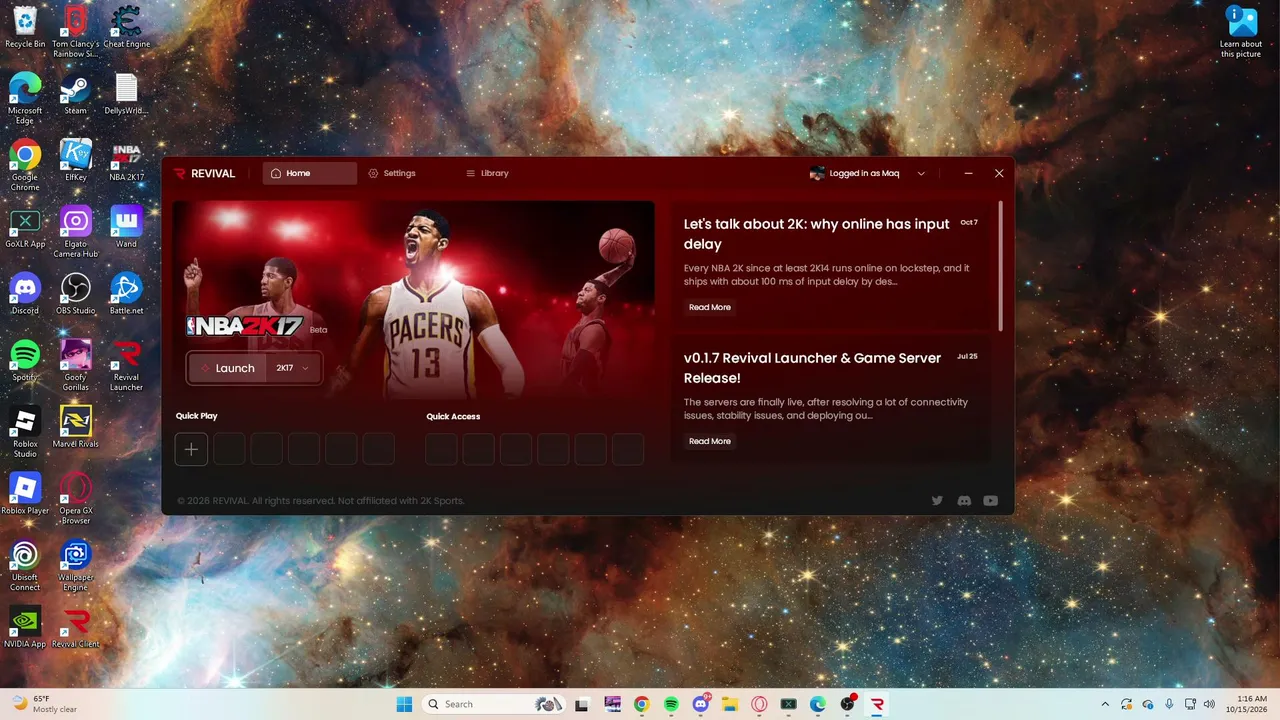Open the Home tab in Revival
Viewport: 1280px width, 720px height.
[x=309, y=173]
